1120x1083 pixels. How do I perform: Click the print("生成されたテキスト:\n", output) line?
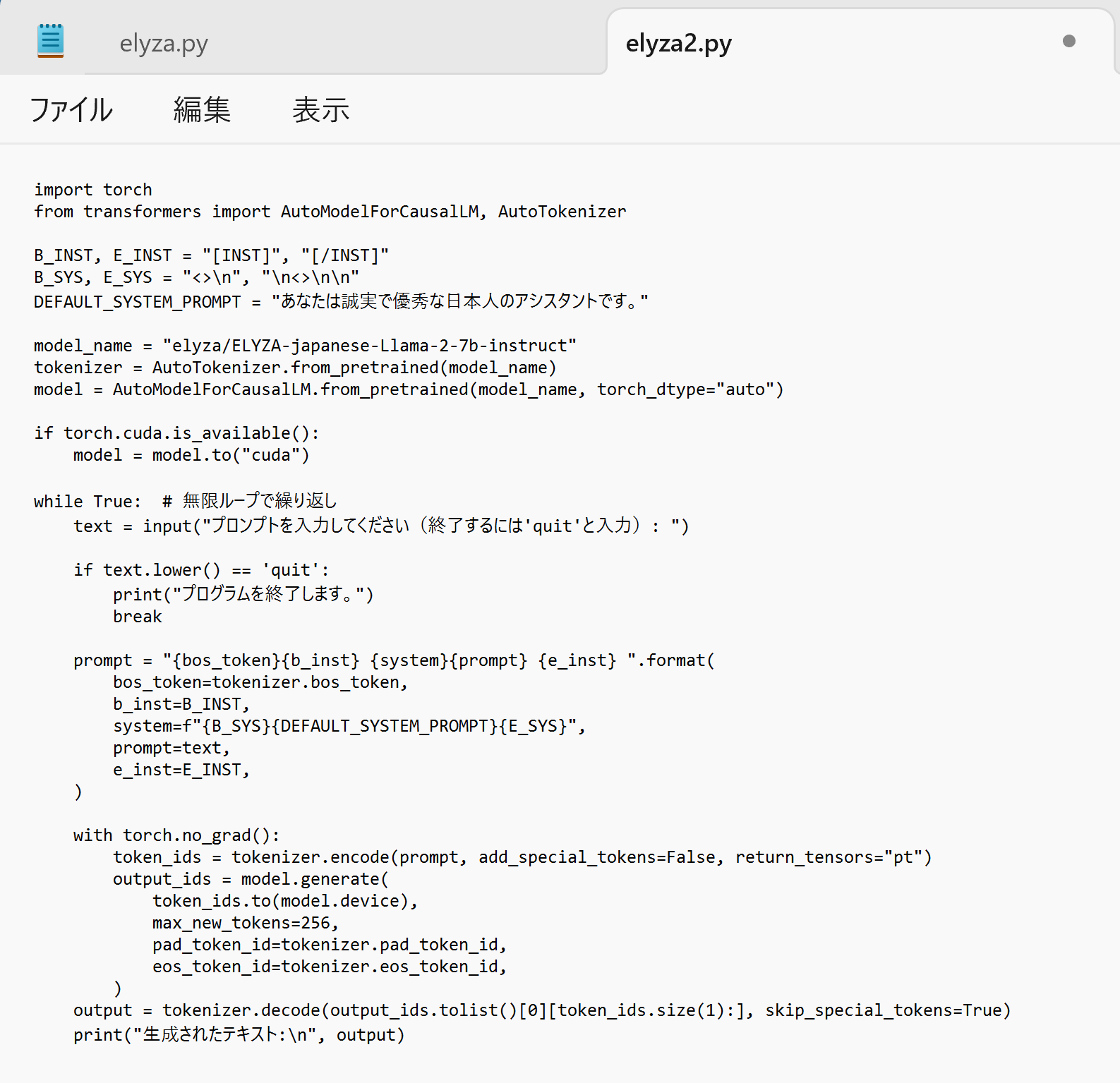point(239,1034)
